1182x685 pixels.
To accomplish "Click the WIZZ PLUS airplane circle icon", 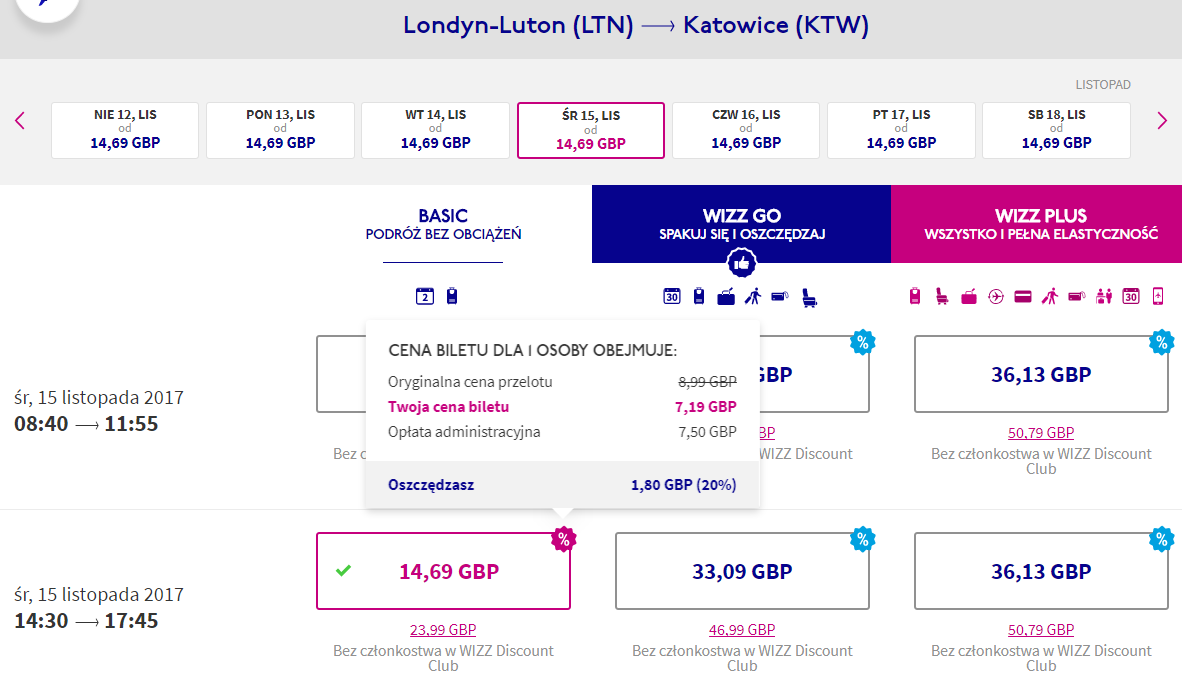I will tap(996, 297).
